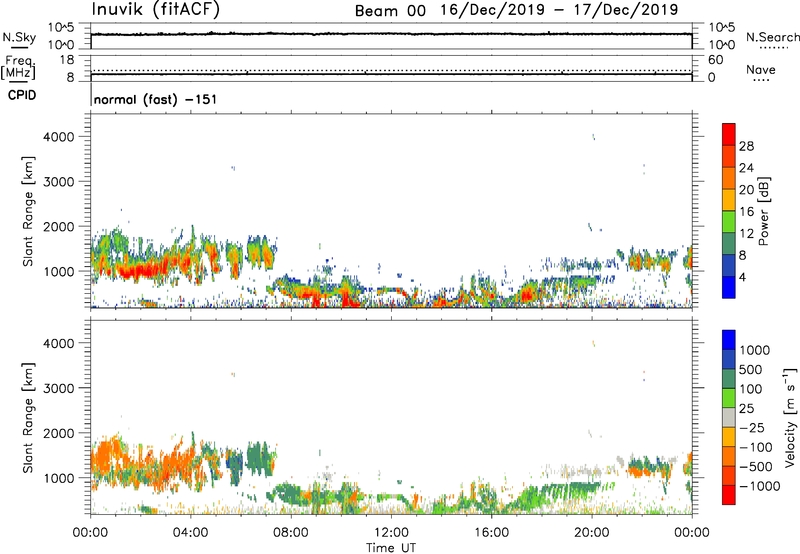Click the '20' label on power colorbar
The height and width of the screenshot is (554, 800).
pos(746,190)
